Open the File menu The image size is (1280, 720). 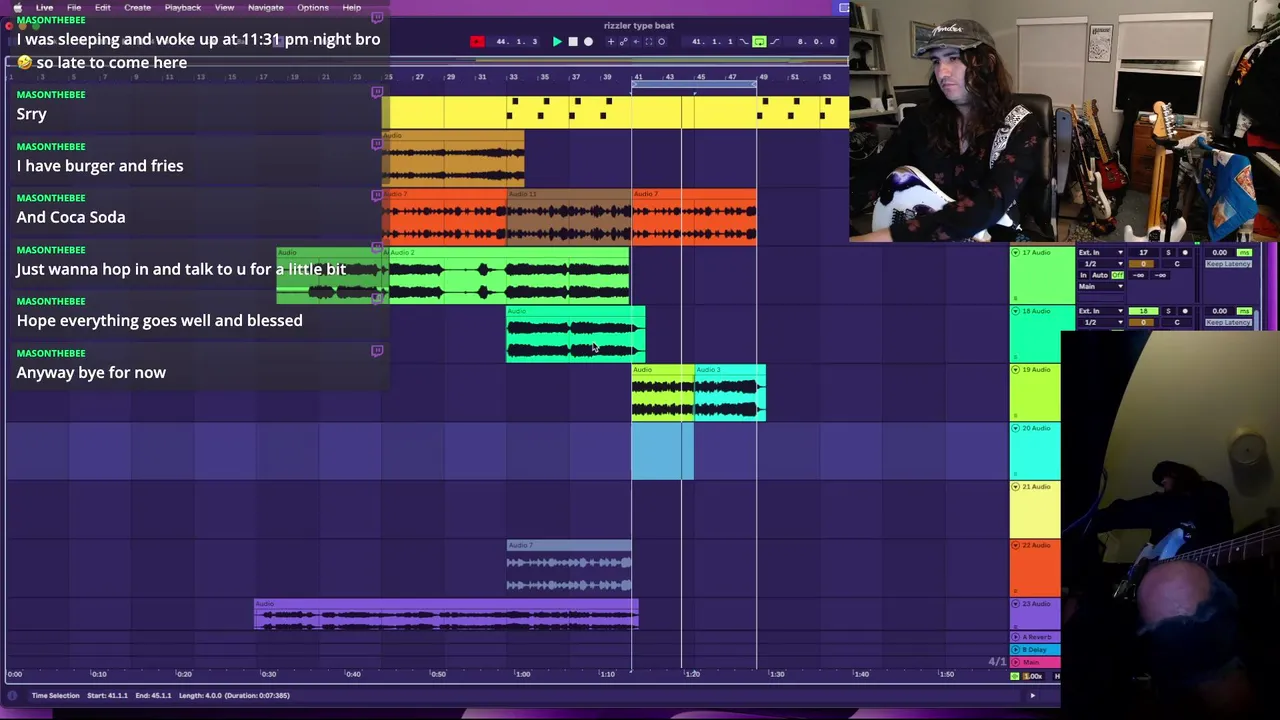click(74, 7)
